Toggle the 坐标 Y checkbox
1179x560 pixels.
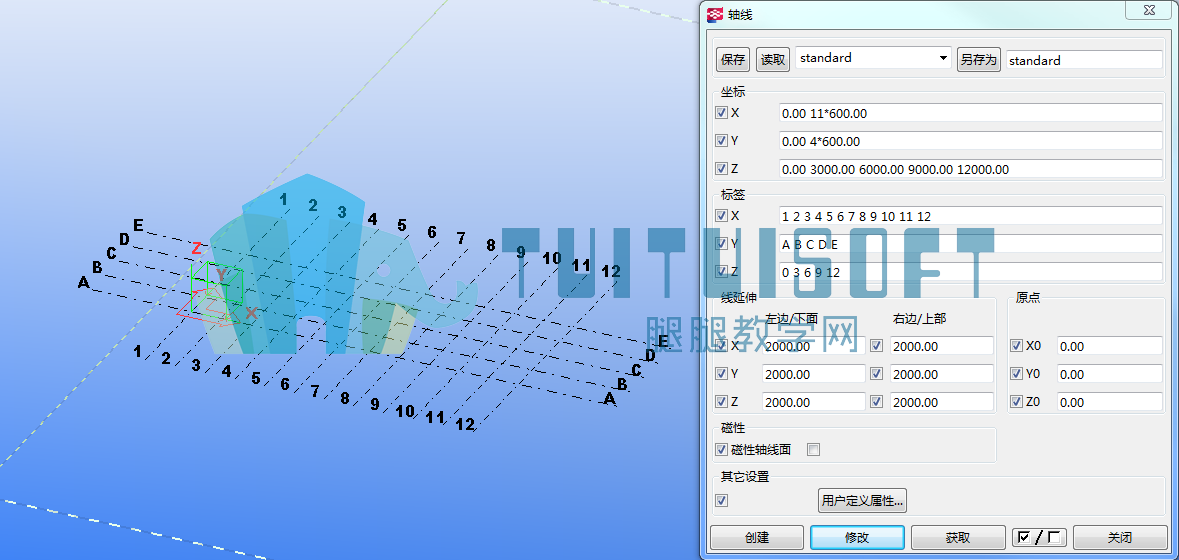722,141
